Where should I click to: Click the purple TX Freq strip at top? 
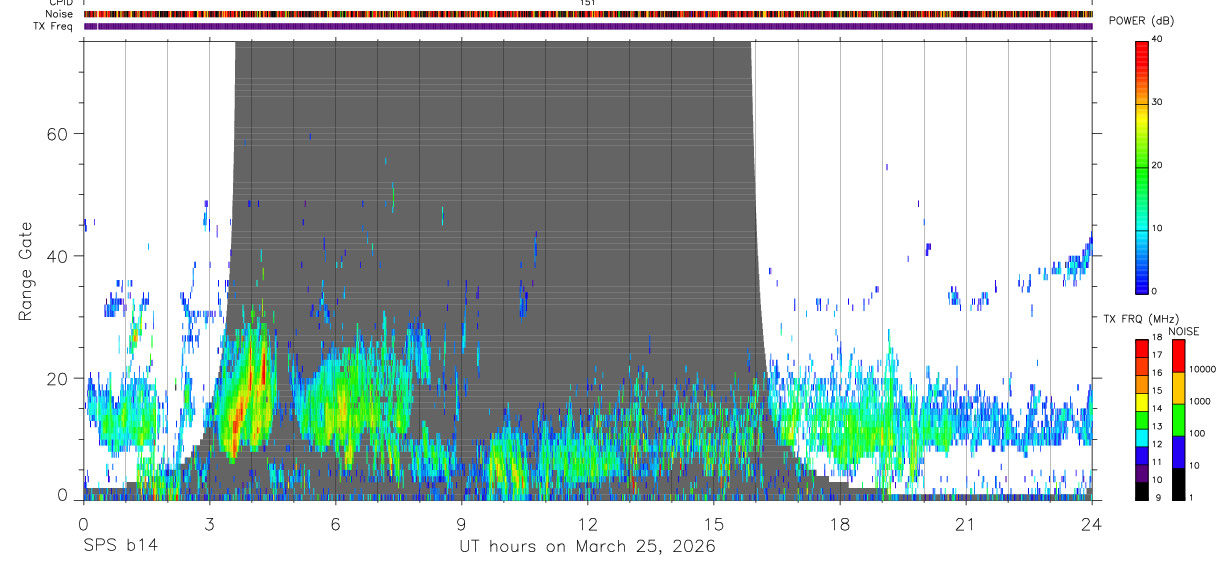(588, 26)
